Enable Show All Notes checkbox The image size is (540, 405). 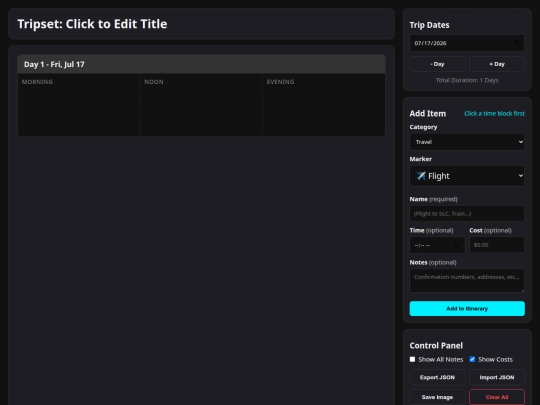pyautogui.click(x=412, y=359)
